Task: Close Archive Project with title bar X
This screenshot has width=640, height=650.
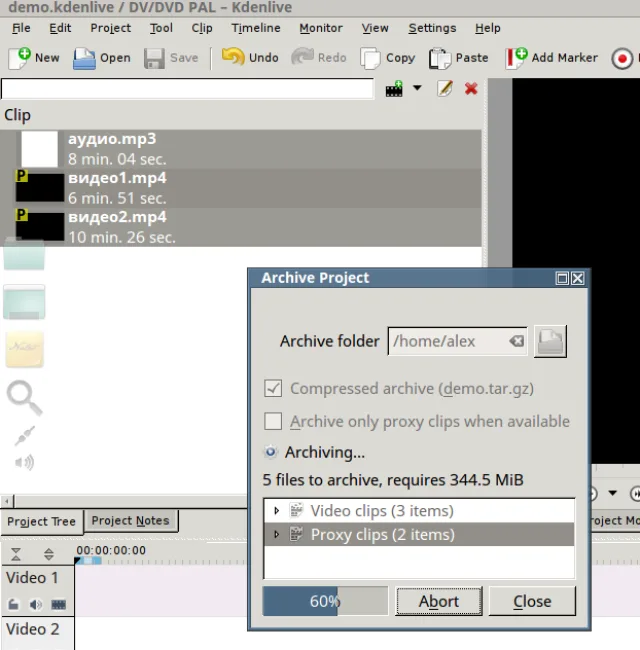Action: (x=577, y=278)
